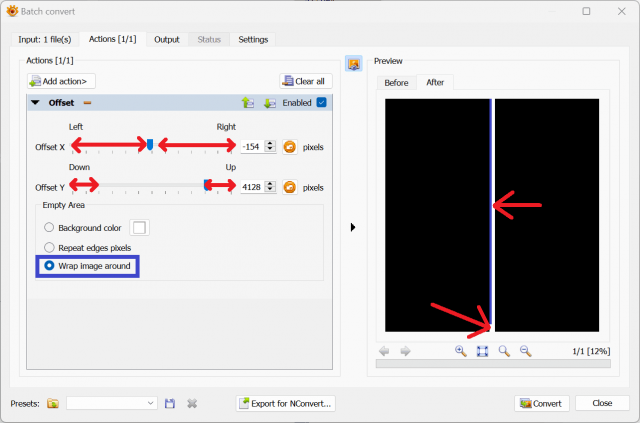The height and width of the screenshot is (423, 640).
Task: Open presets folder icon
Action: point(53,403)
